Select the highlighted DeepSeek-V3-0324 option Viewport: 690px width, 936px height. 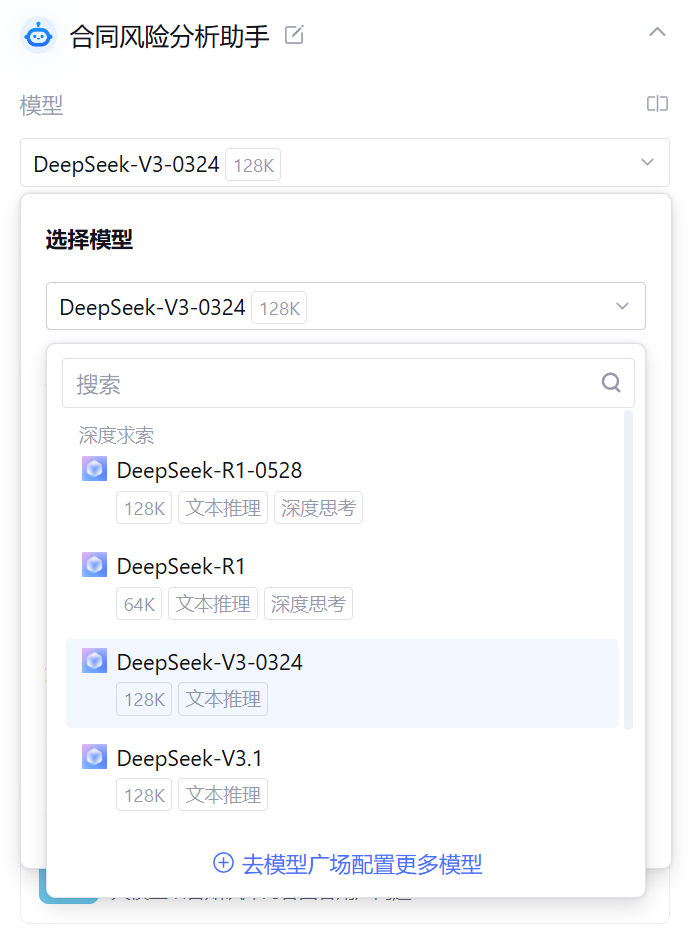tap(209, 662)
